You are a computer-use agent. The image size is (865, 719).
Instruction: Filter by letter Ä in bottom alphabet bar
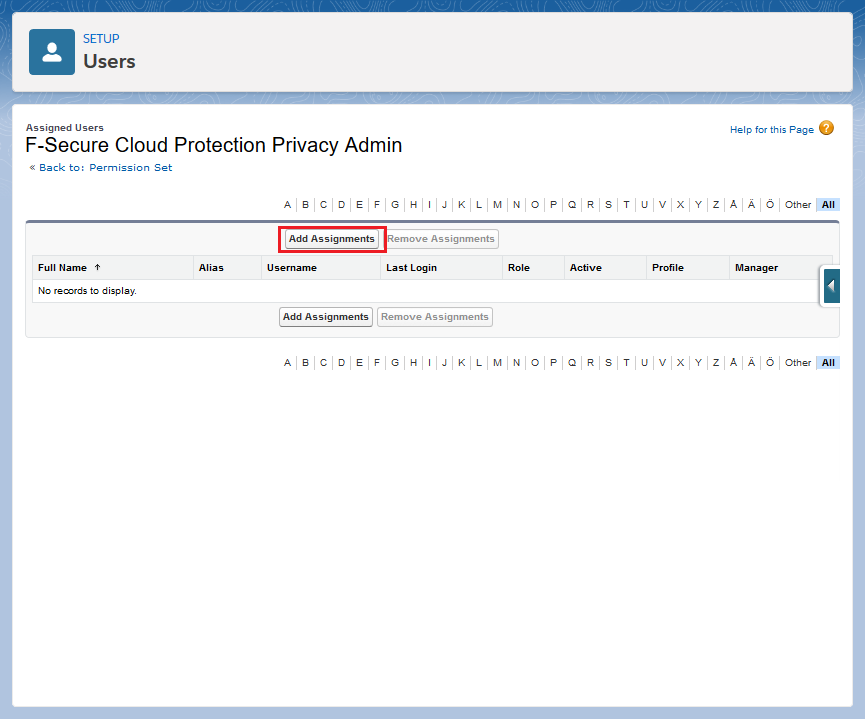[x=751, y=363]
